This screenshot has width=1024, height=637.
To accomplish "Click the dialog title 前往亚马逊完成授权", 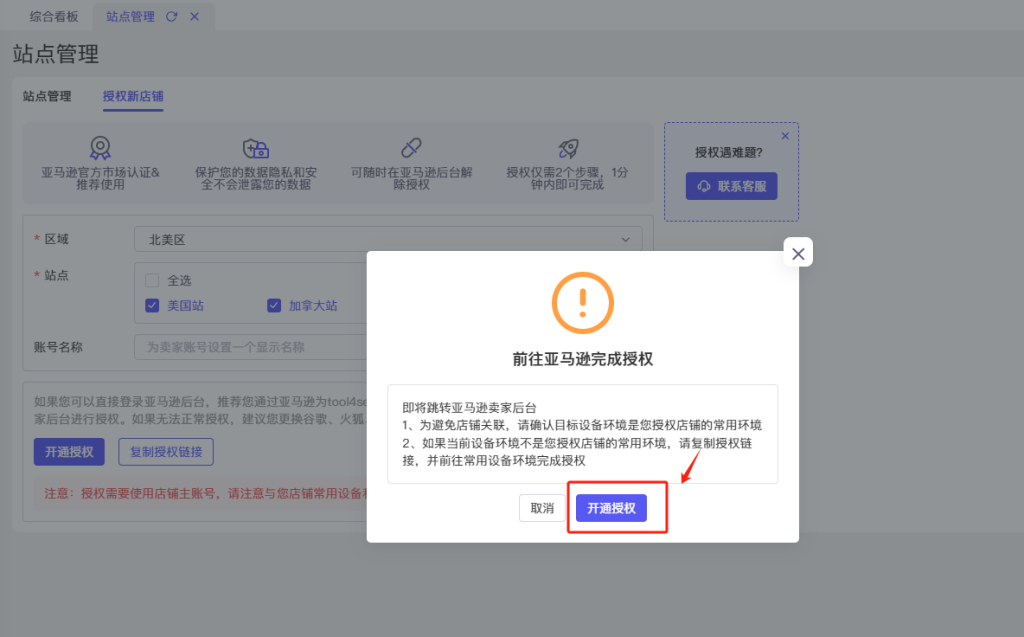I will point(583,359).
